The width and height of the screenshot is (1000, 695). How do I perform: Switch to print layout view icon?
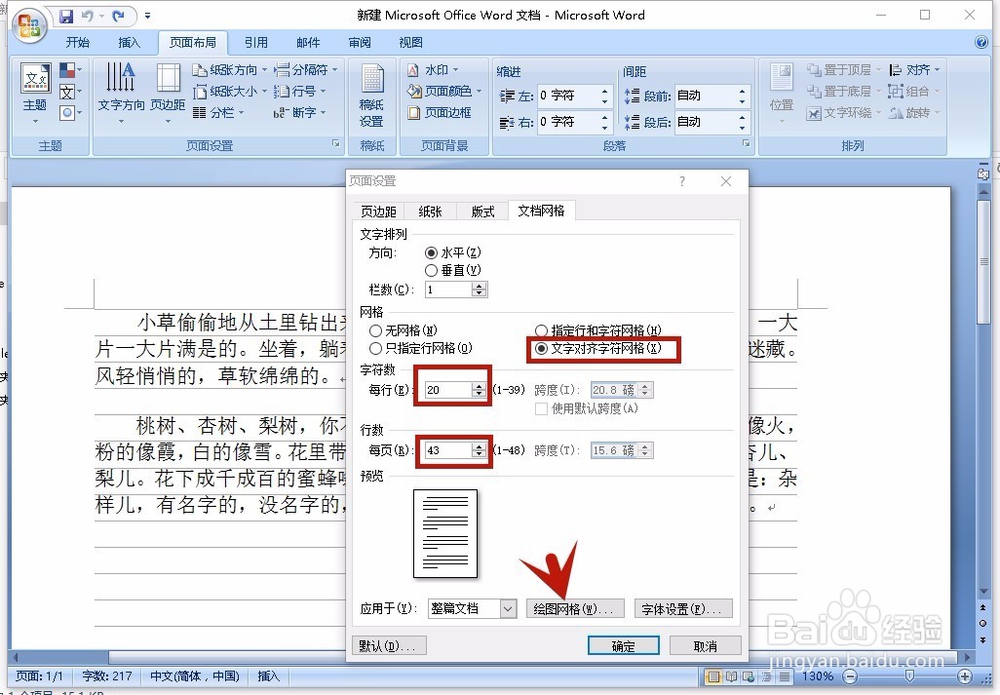pos(713,676)
